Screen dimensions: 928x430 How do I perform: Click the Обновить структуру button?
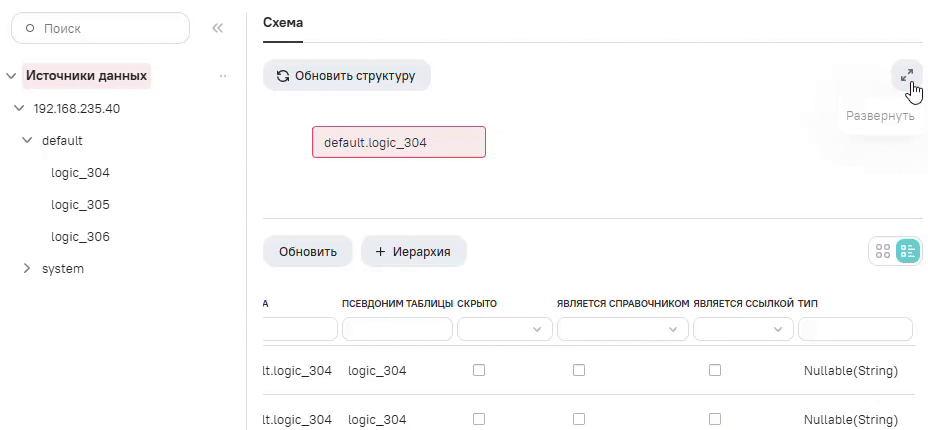click(346, 76)
